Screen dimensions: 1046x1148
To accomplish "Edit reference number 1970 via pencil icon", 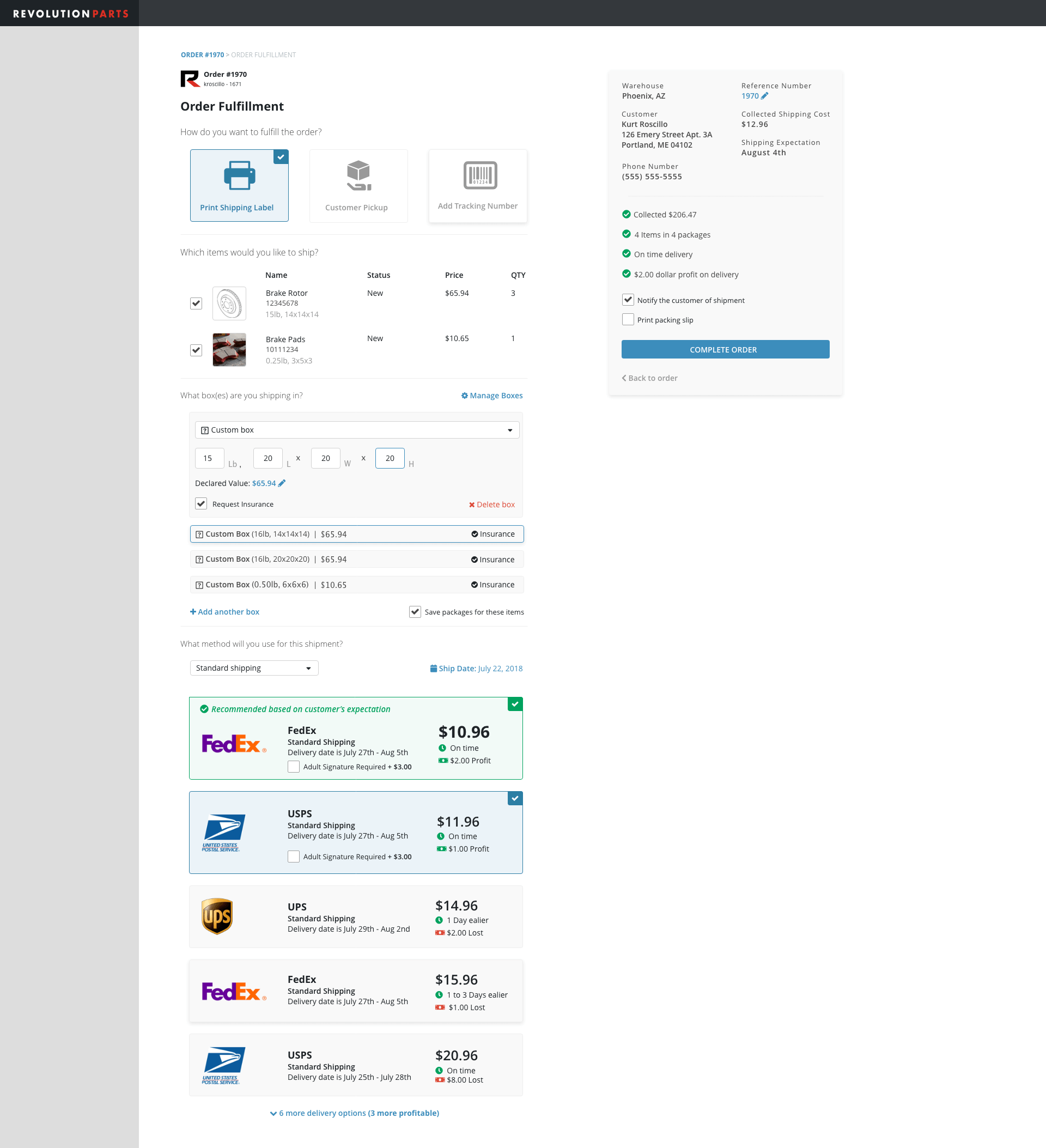I will [765, 96].
